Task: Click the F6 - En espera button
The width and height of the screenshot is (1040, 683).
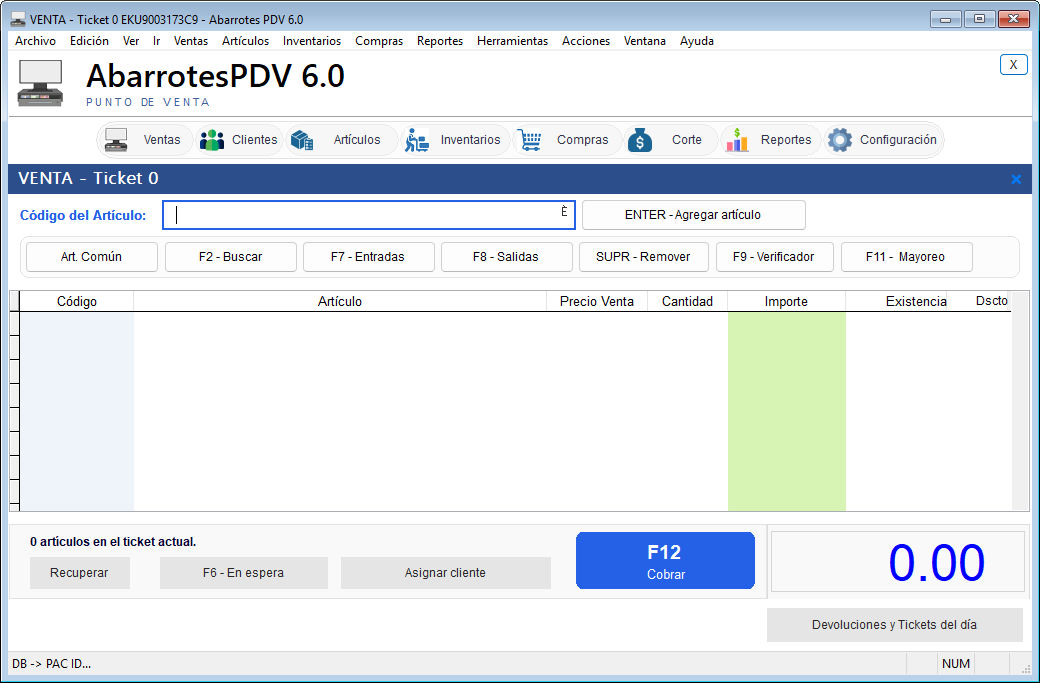Action: coord(243,573)
